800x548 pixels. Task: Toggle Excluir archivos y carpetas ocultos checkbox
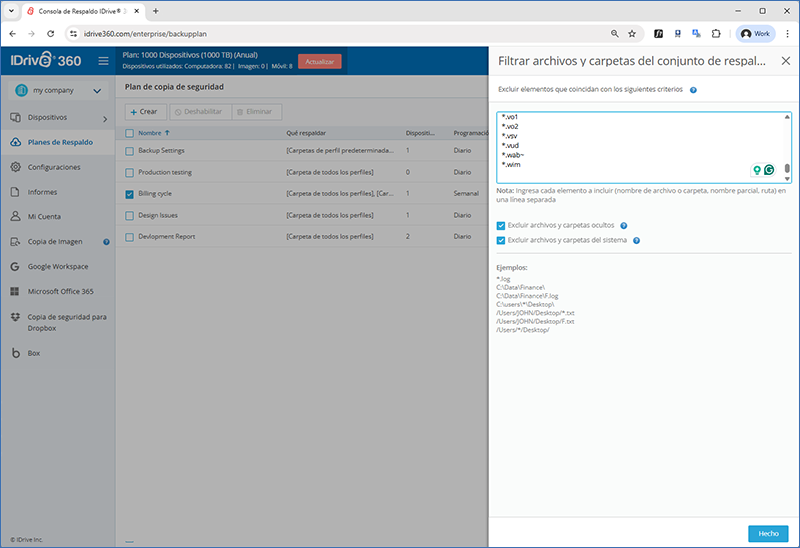click(502, 226)
